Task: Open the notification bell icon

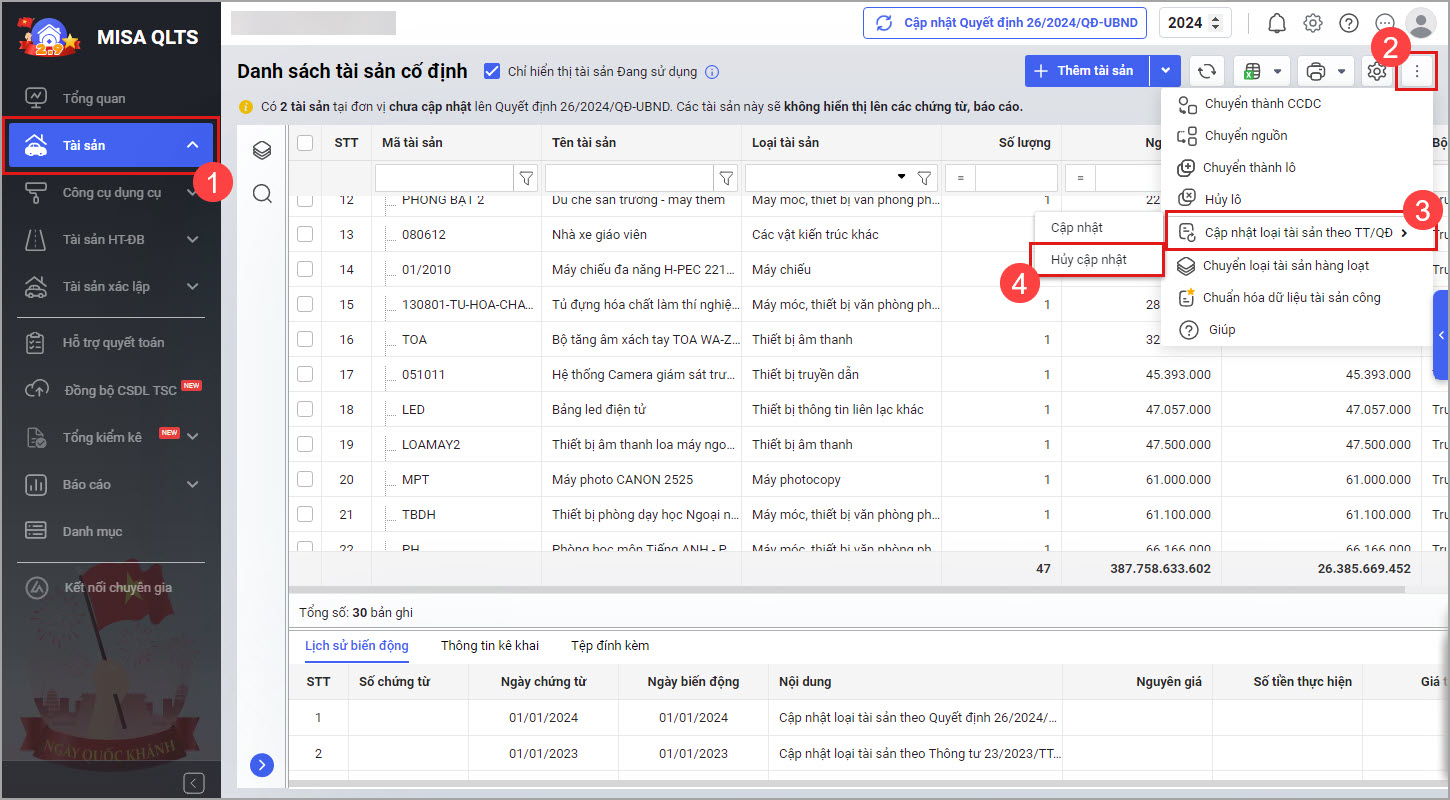Action: (1277, 23)
